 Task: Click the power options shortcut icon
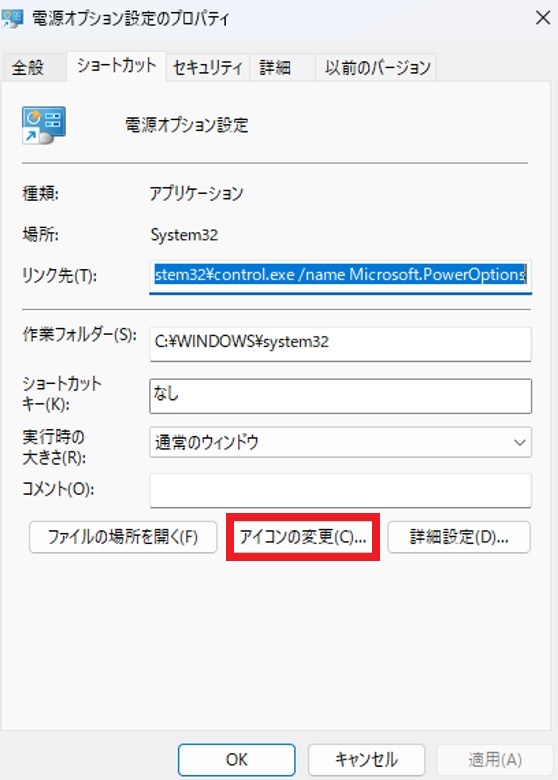click(x=44, y=125)
